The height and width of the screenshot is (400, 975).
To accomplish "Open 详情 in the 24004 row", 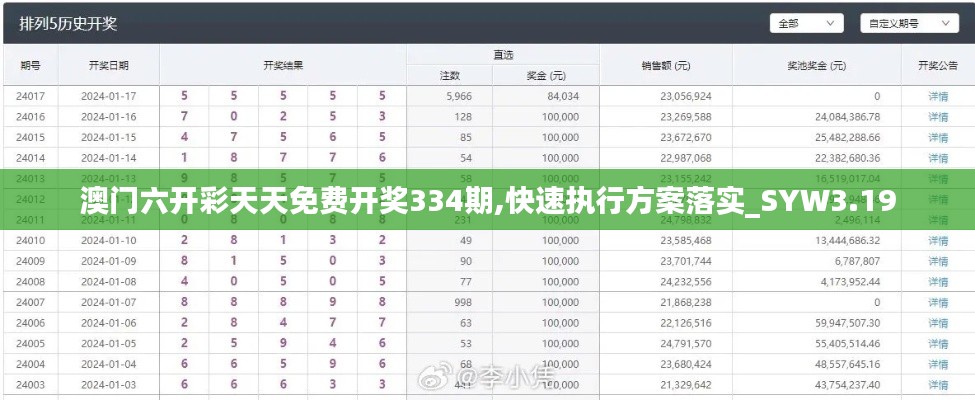I will (938, 364).
